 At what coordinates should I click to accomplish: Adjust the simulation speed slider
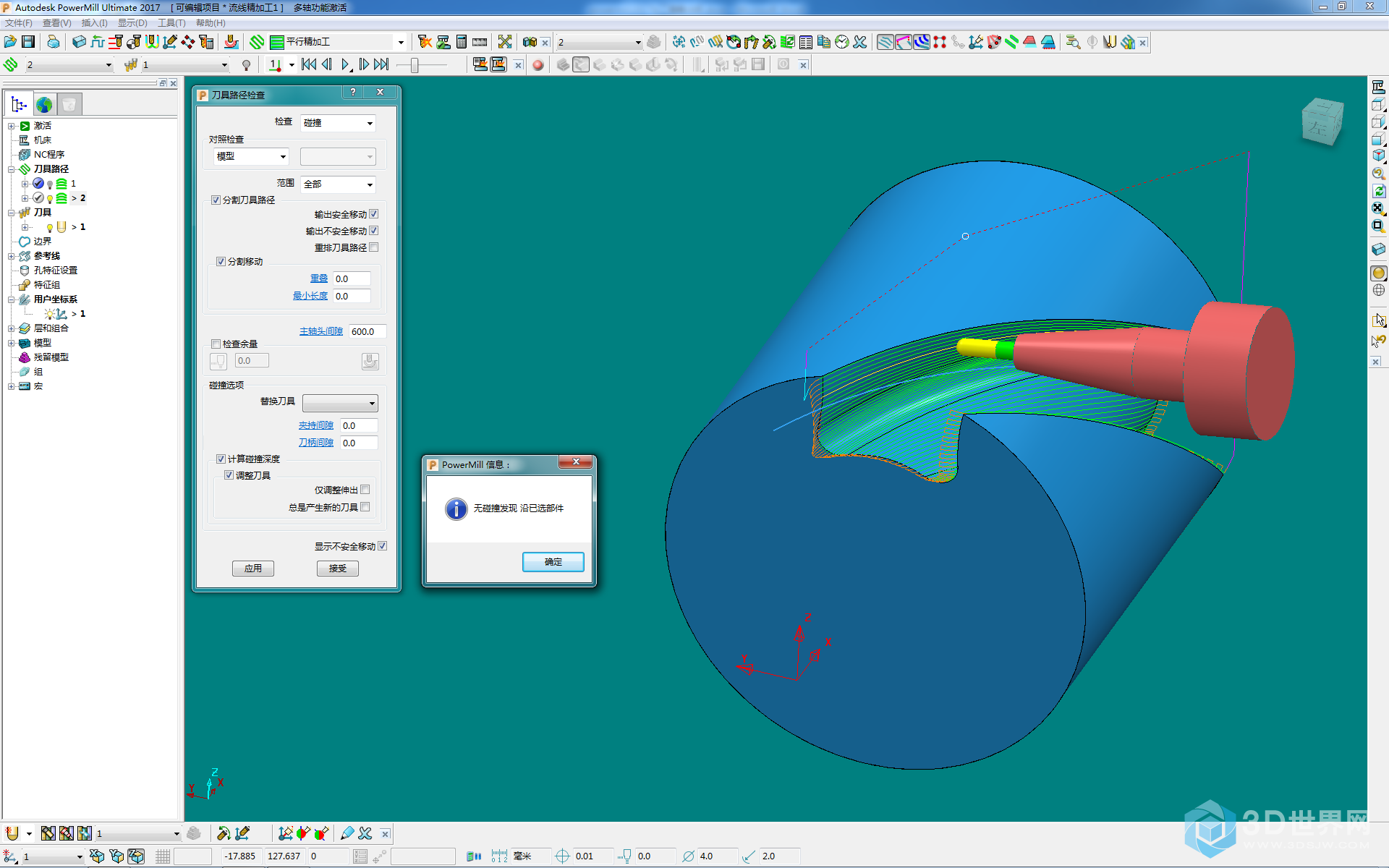tap(415, 65)
